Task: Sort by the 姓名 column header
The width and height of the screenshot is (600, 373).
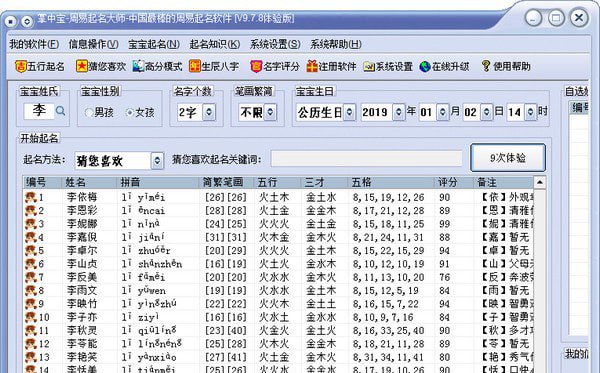Action: tap(89, 182)
